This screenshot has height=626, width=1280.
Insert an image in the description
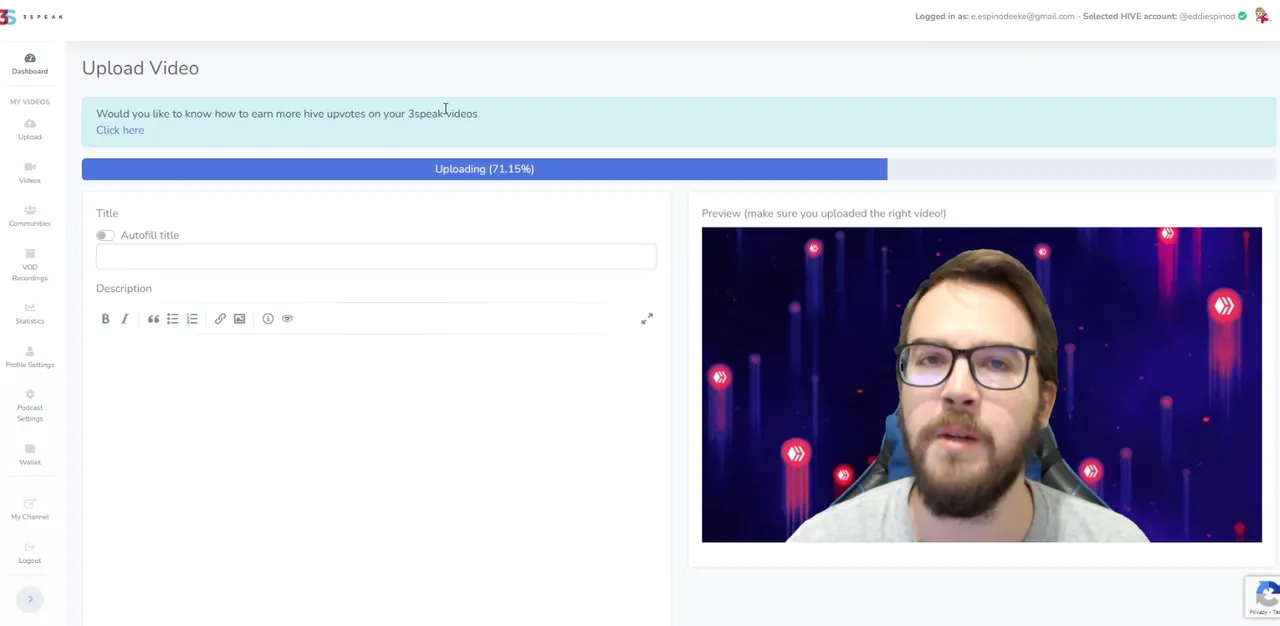tap(239, 319)
